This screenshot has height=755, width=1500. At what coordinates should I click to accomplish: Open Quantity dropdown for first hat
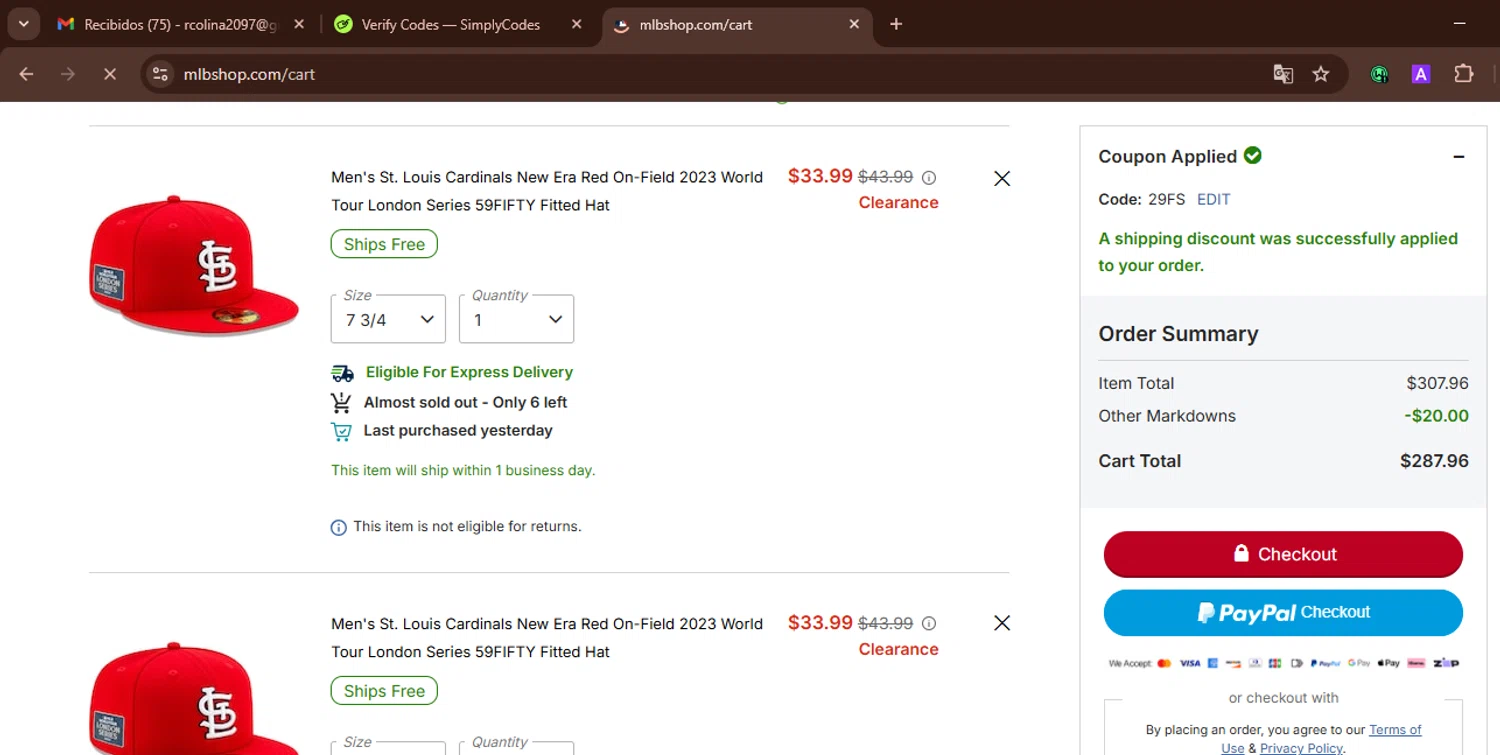tap(516, 319)
